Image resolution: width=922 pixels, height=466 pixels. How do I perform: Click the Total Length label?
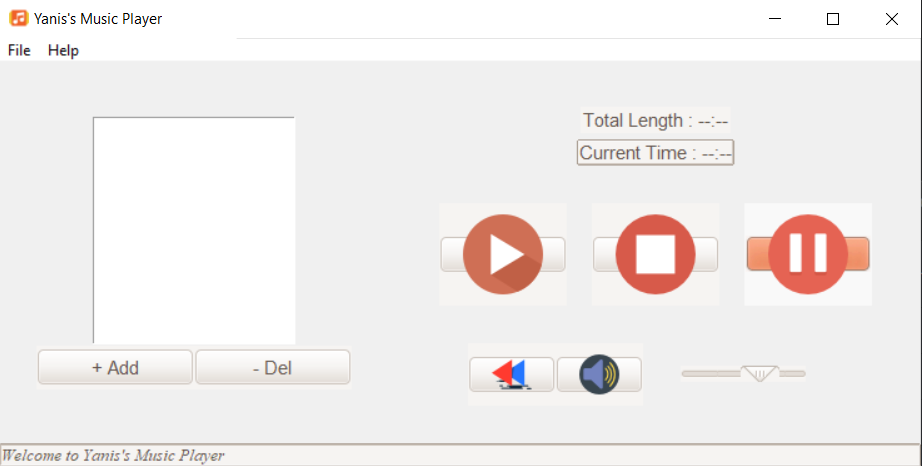click(656, 120)
